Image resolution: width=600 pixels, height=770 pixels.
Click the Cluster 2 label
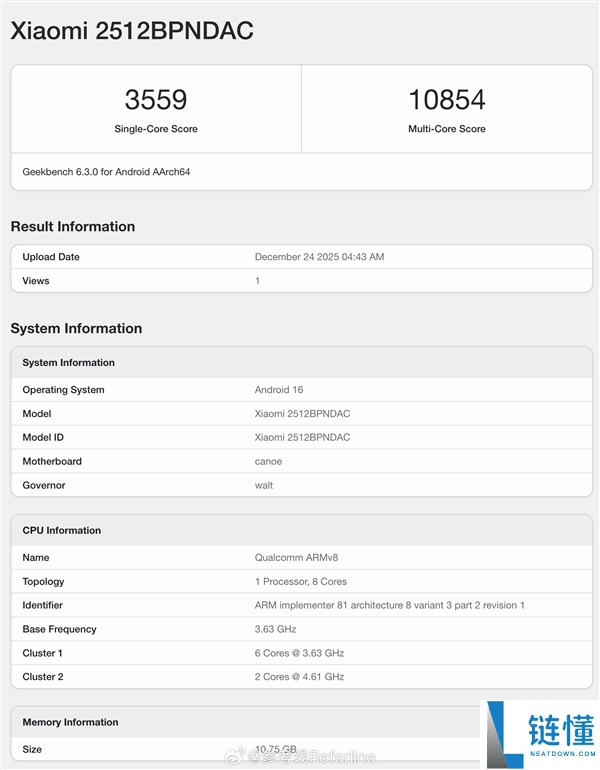[43, 677]
